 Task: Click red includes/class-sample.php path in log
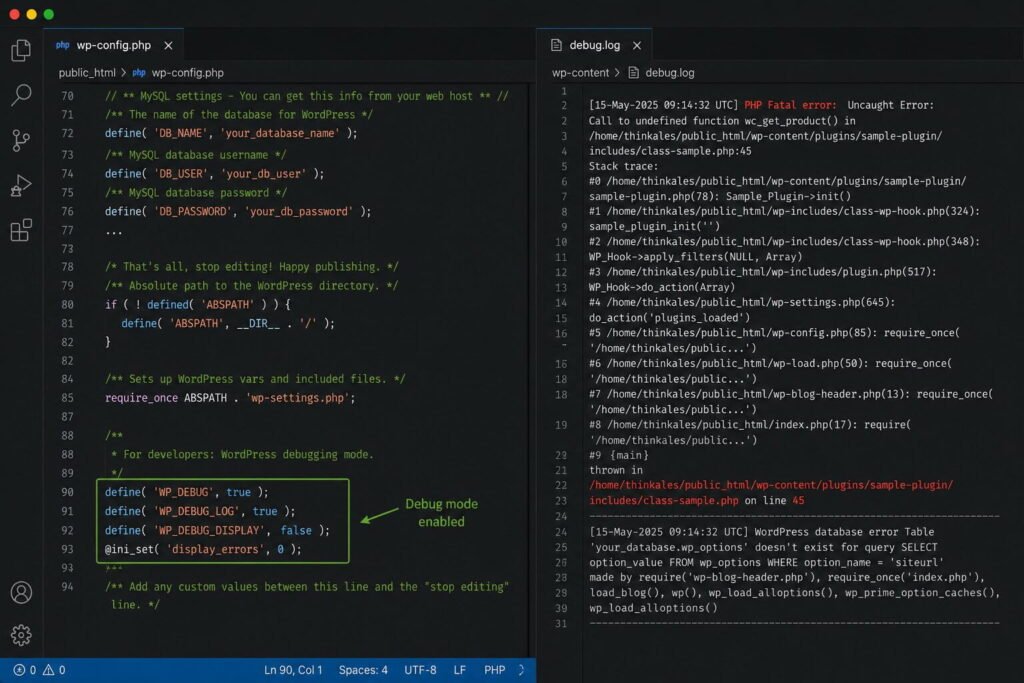tap(664, 501)
